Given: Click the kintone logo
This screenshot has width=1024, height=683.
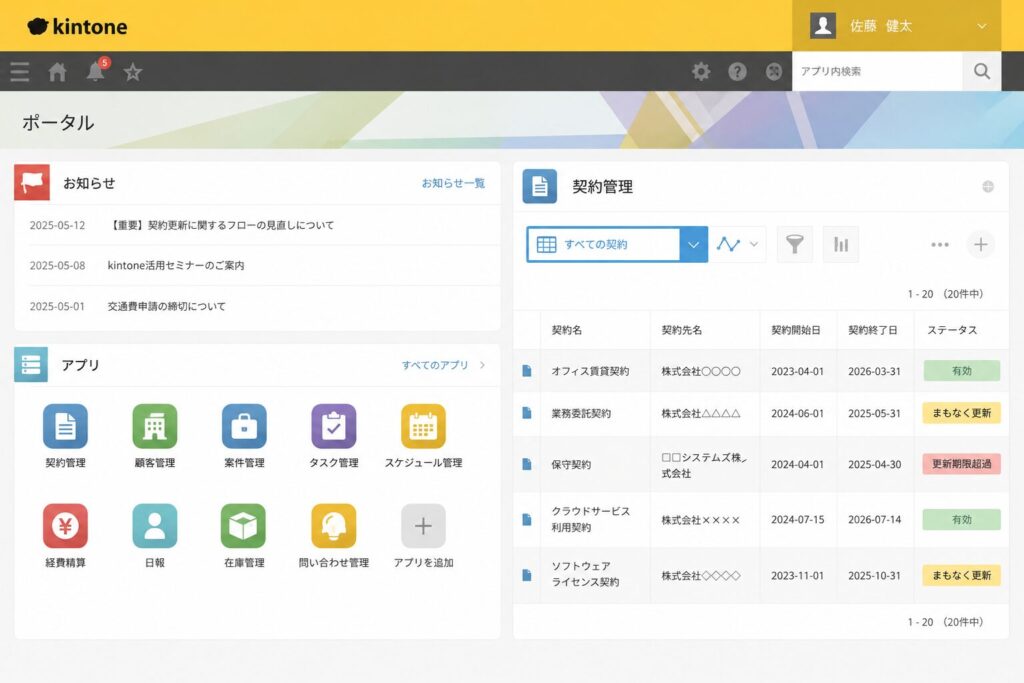Looking at the screenshot, I should (x=77, y=26).
